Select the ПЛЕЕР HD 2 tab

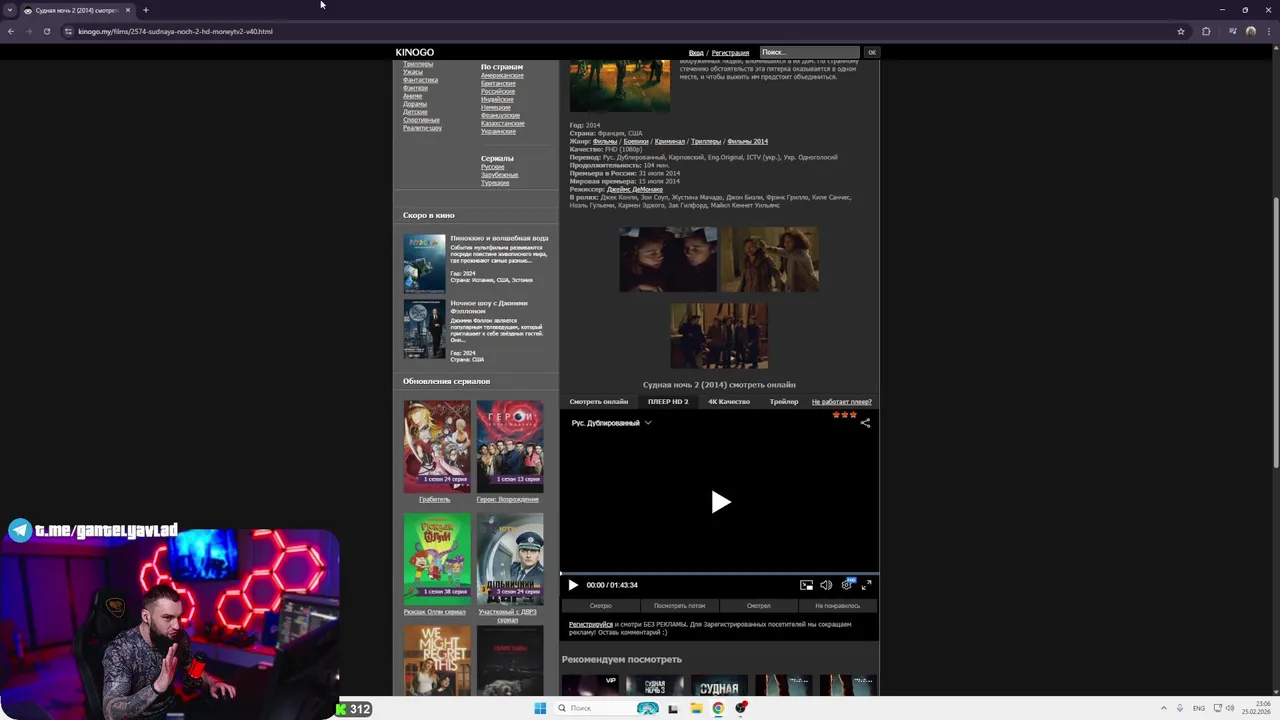pyautogui.click(x=668, y=401)
